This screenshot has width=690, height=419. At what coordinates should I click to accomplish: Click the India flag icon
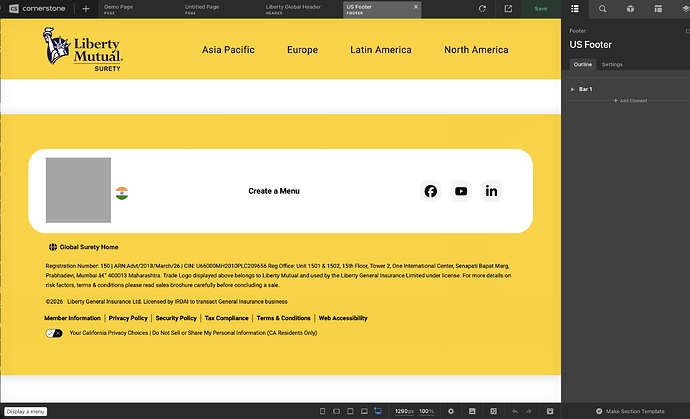(122, 193)
